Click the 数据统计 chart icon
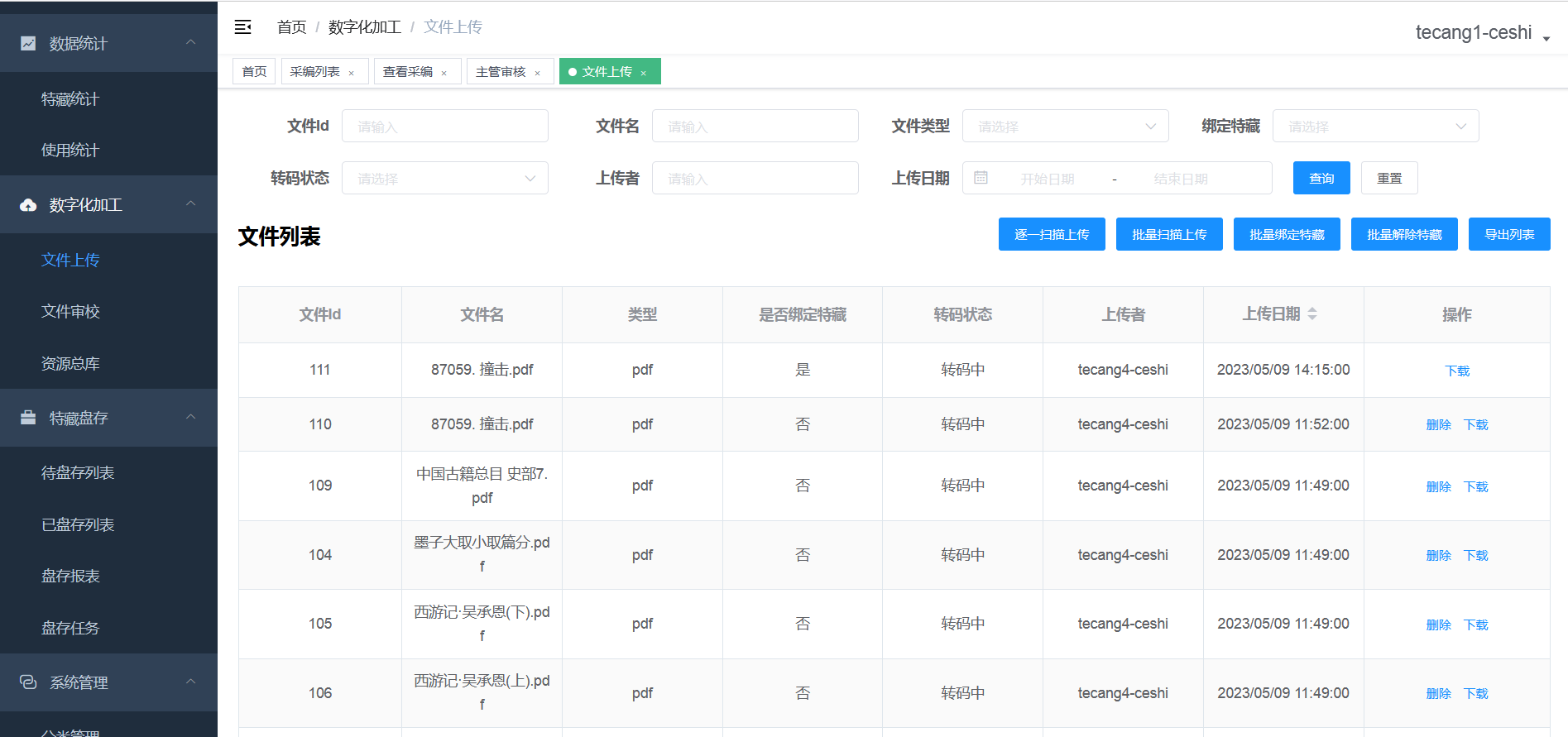The height and width of the screenshot is (737, 1568). click(28, 43)
